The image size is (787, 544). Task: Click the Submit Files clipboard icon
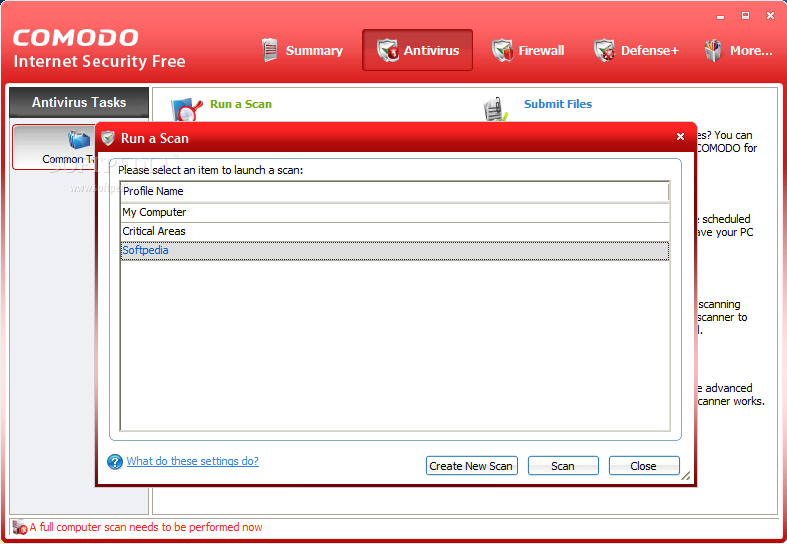(495, 109)
